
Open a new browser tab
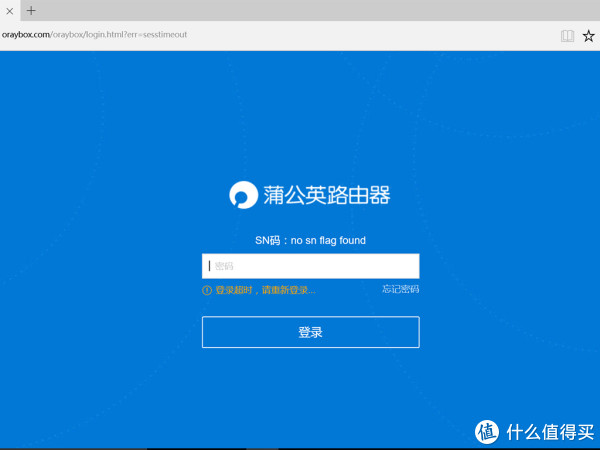pos(31,10)
